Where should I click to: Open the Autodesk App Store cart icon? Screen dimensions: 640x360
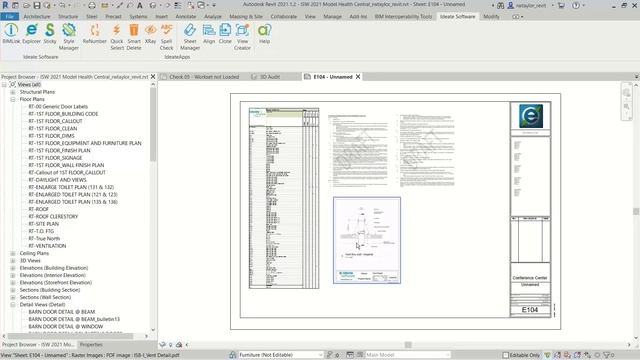tap(561, 5)
